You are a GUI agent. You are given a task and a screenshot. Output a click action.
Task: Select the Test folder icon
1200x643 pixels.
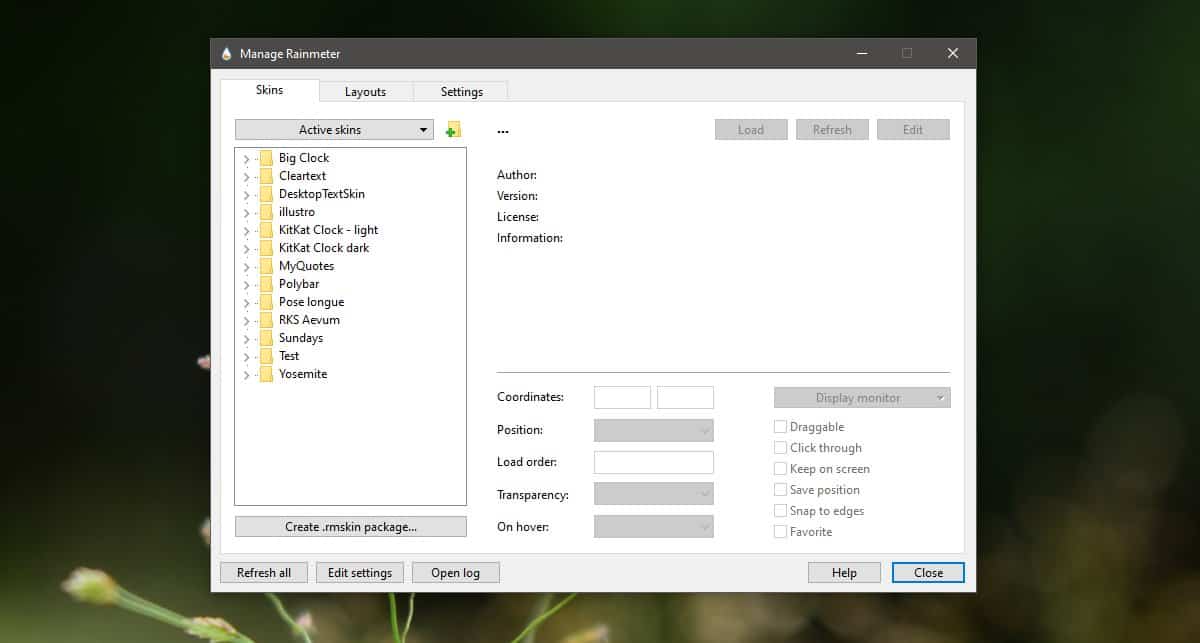(266, 356)
